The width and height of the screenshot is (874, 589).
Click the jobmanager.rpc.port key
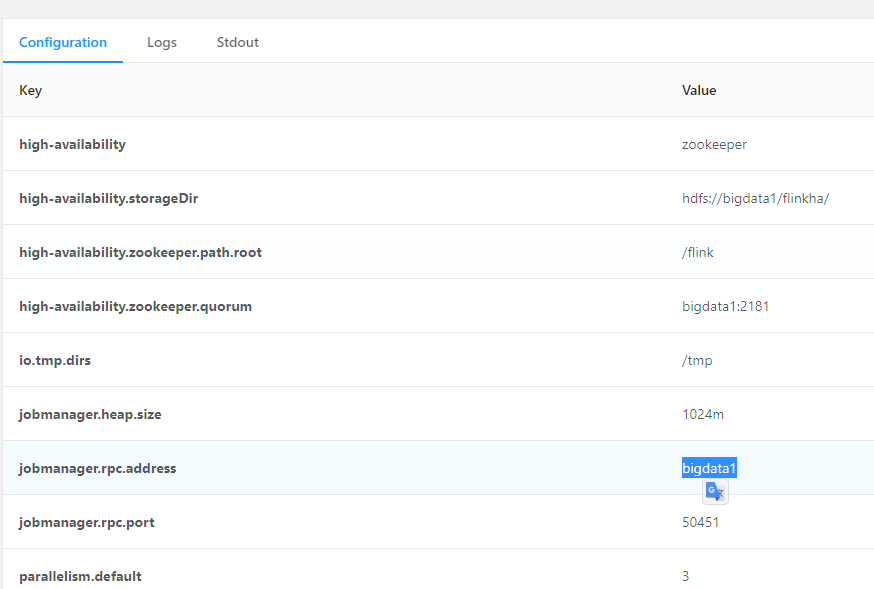tap(87, 522)
